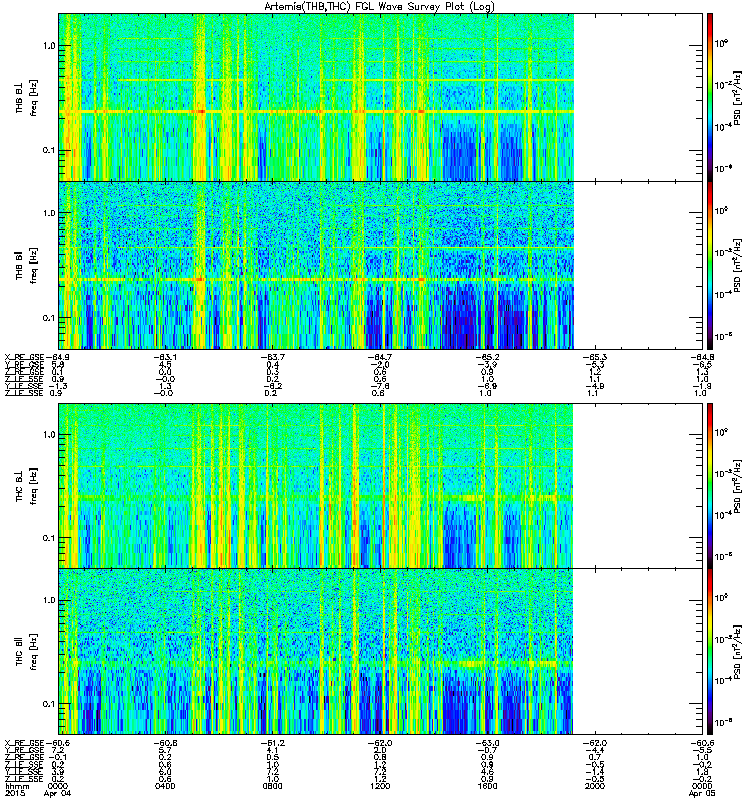Image resolution: width=750 pixels, height=800 pixels.
Task: Click the bottom panel's 0.1 frequency tick label
Action: coord(49,704)
